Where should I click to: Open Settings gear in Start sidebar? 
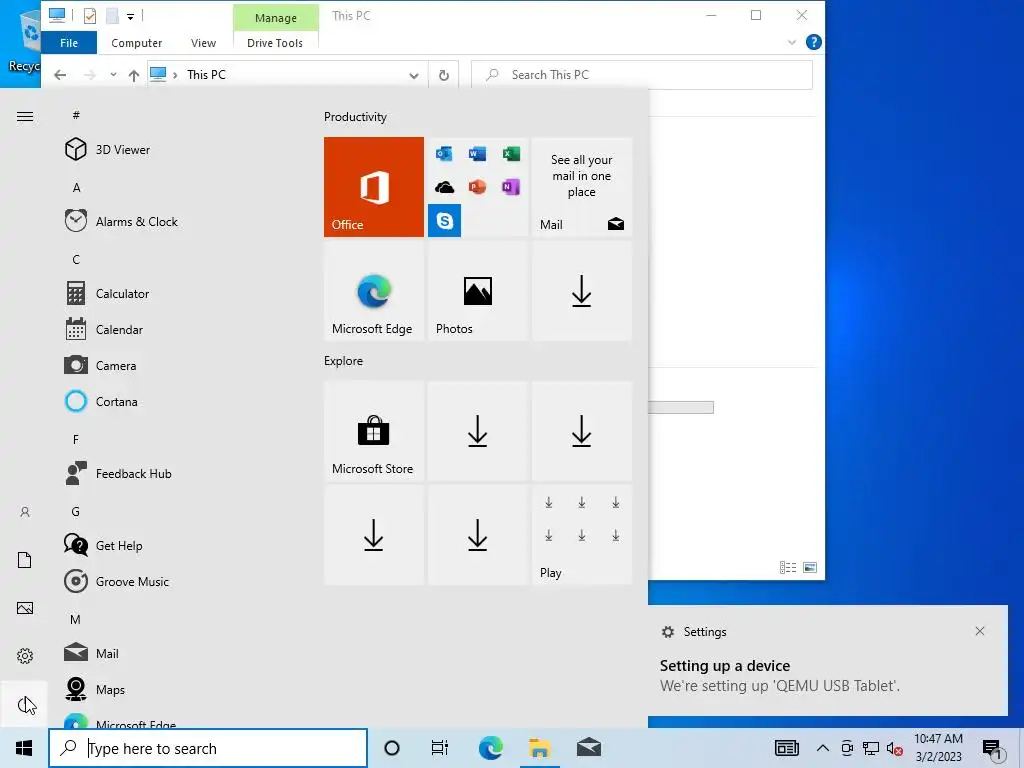click(25, 656)
